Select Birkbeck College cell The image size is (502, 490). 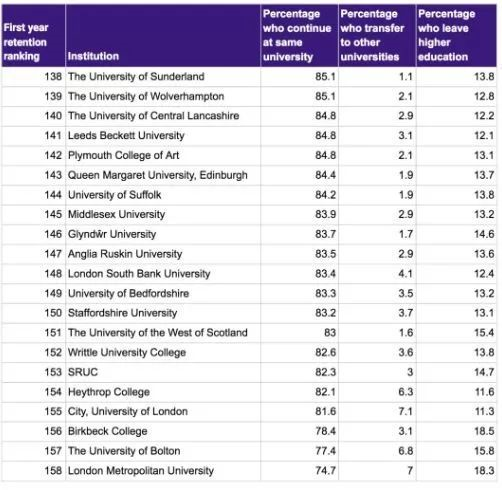(163, 432)
